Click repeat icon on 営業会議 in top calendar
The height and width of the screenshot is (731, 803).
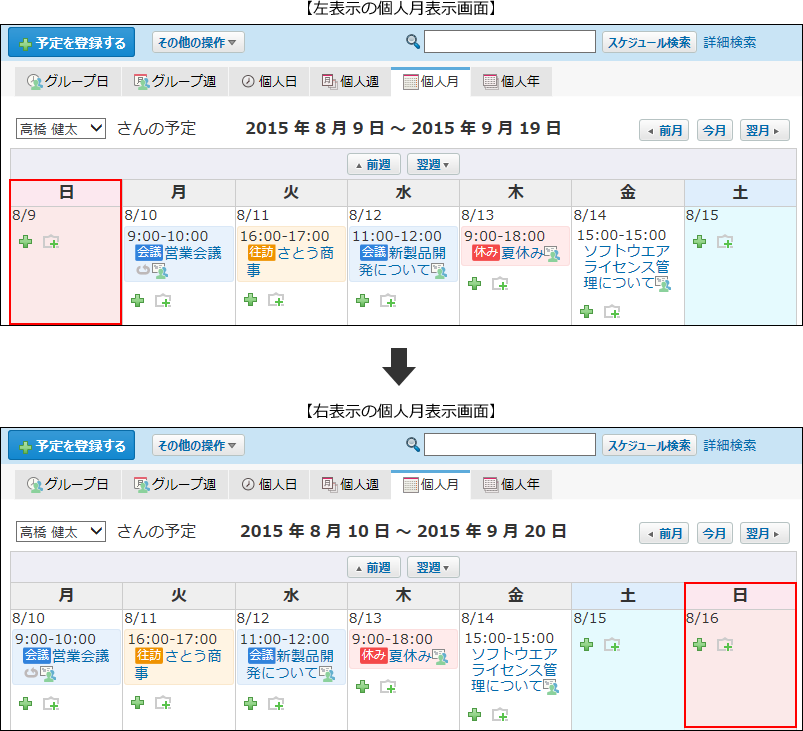click(143, 269)
